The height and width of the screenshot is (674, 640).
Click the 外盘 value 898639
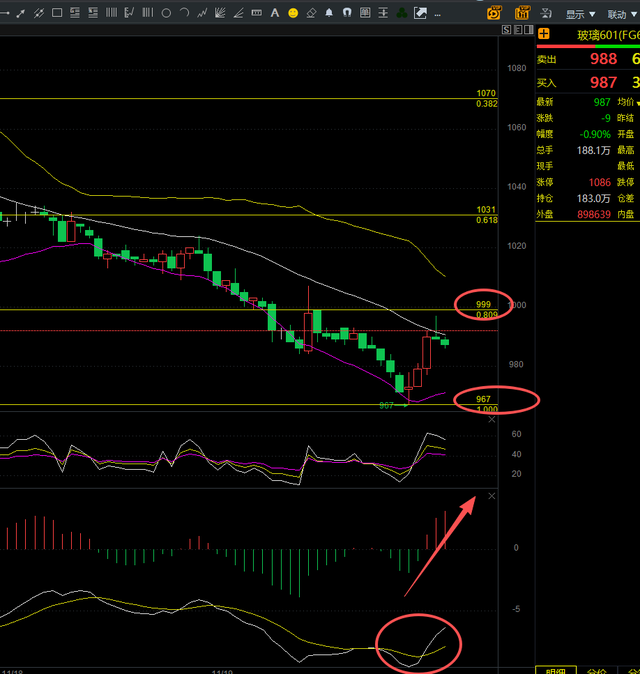click(x=594, y=214)
